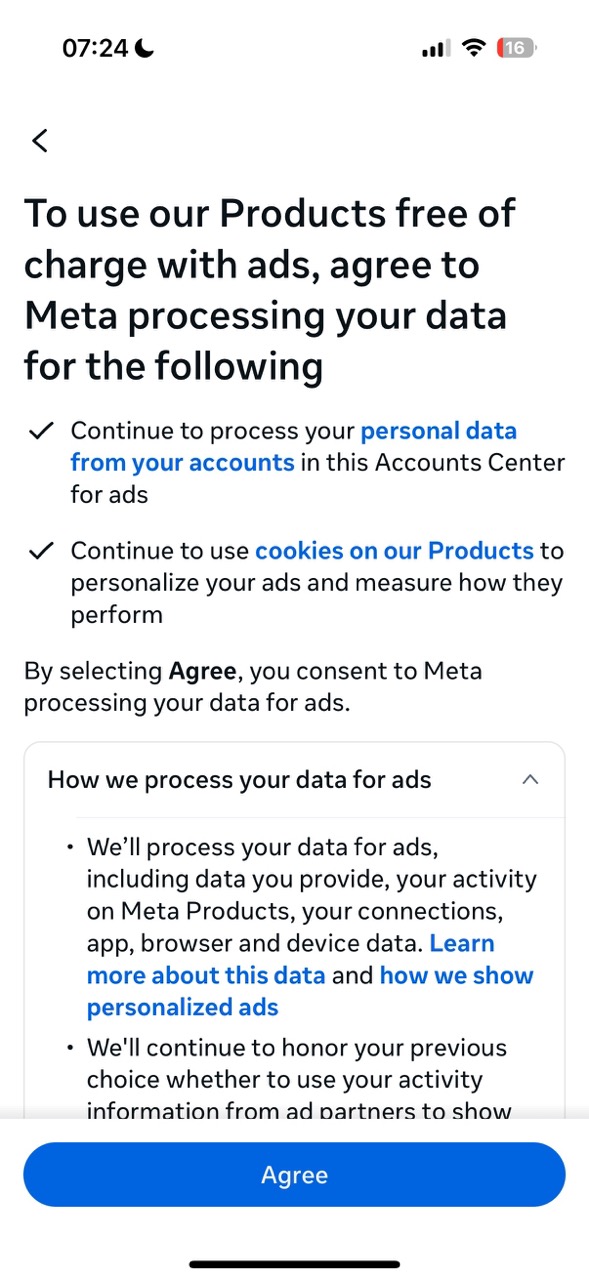Image resolution: width=589 pixels, height=1280 pixels.
Task: Tap the 'By selecting Agree' consent text
Action: pyautogui.click(x=253, y=686)
